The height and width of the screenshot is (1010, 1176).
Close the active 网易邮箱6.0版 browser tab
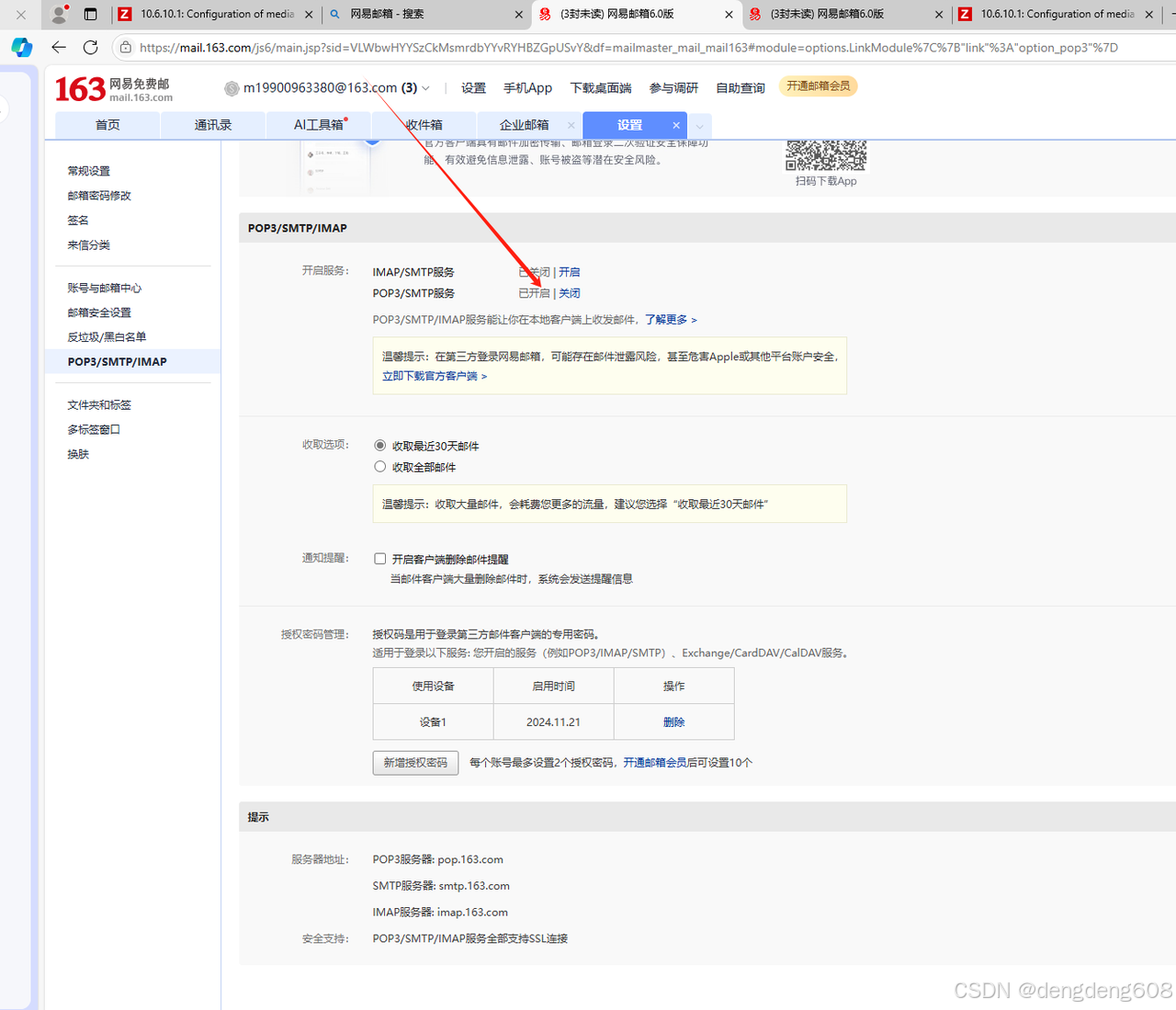729,14
